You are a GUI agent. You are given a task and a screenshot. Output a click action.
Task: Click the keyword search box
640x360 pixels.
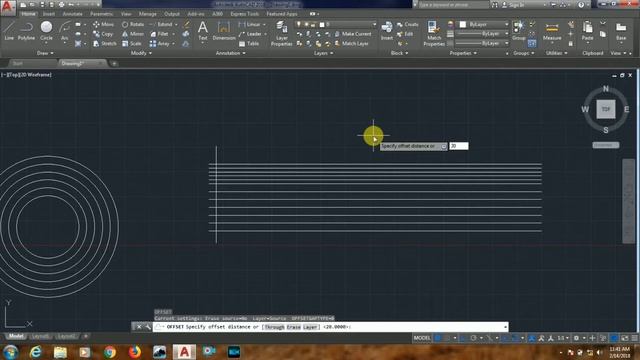[x=453, y=5]
